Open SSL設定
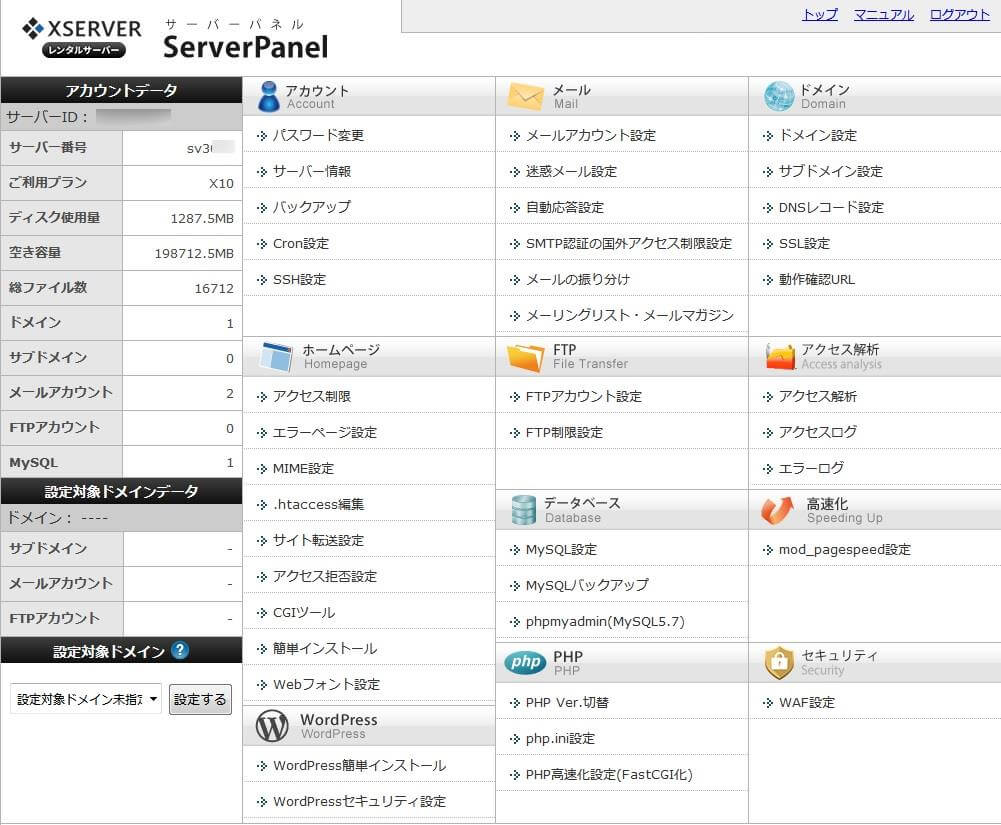 click(804, 243)
